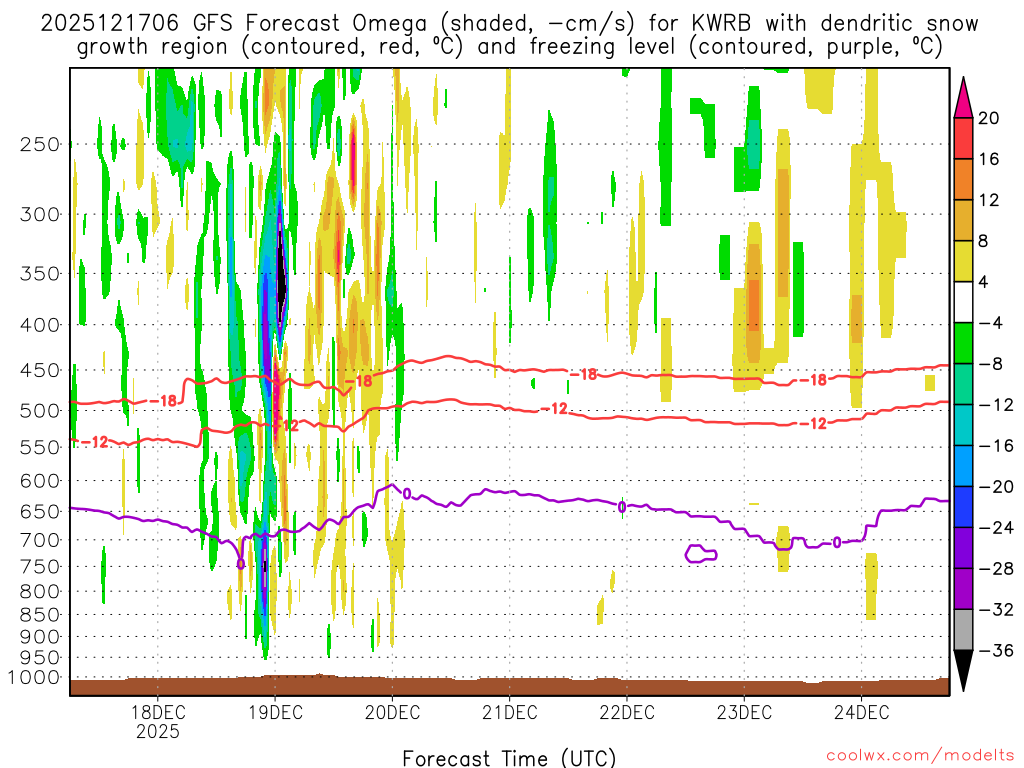Select the 900 pressure level label

pos(40,637)
